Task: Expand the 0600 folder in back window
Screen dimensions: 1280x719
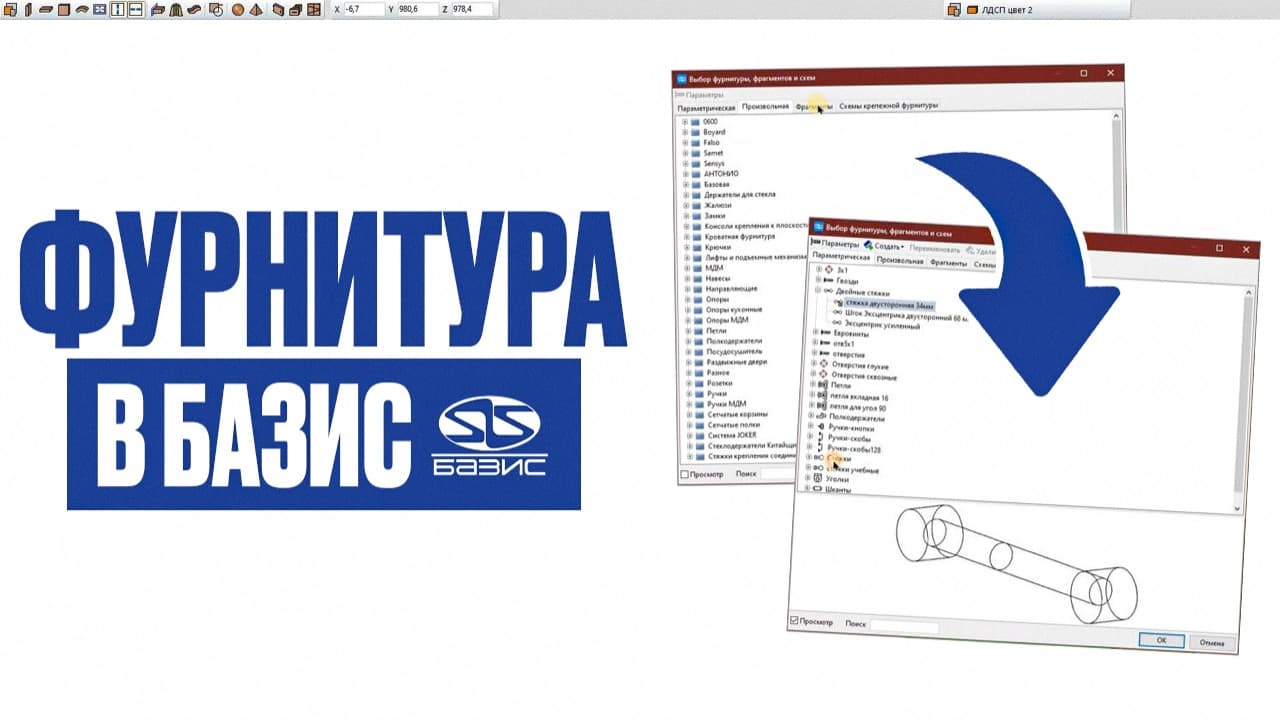Action: pos(685,122)
